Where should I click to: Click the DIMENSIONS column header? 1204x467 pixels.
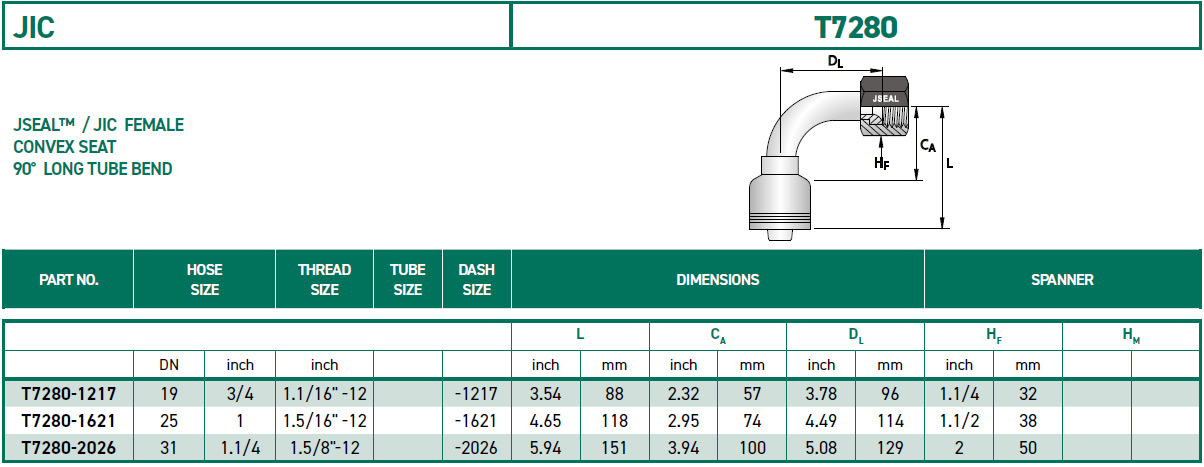(717, 280)
